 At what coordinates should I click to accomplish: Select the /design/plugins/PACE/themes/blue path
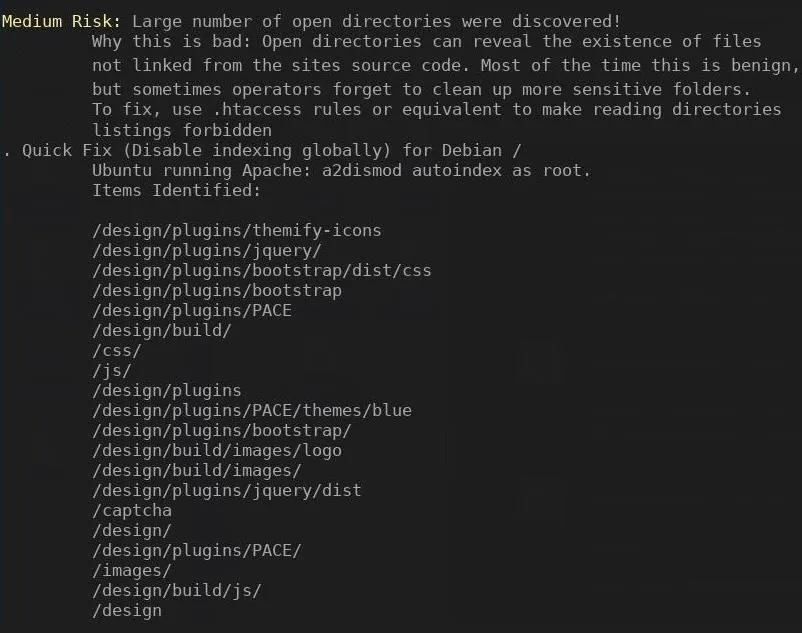coord(252,411)
